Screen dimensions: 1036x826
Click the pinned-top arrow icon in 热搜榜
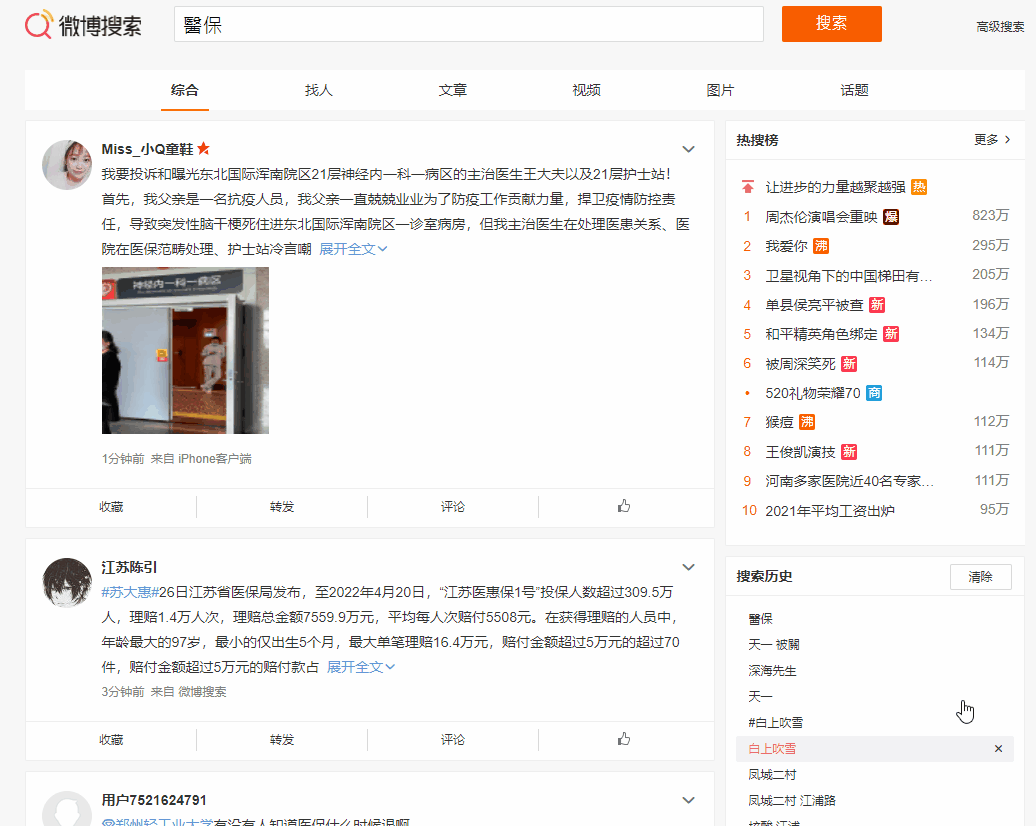click(x=747, y=187)
